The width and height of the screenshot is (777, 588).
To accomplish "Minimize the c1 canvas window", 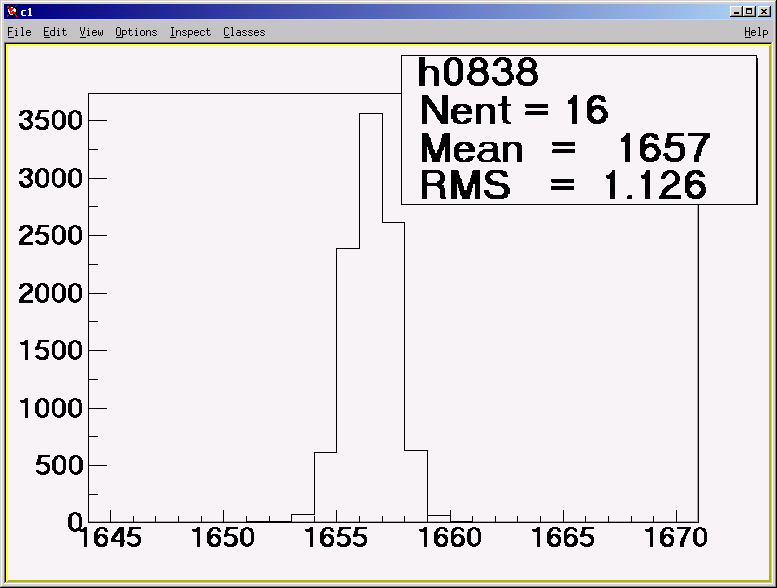I will pos(736,11).
